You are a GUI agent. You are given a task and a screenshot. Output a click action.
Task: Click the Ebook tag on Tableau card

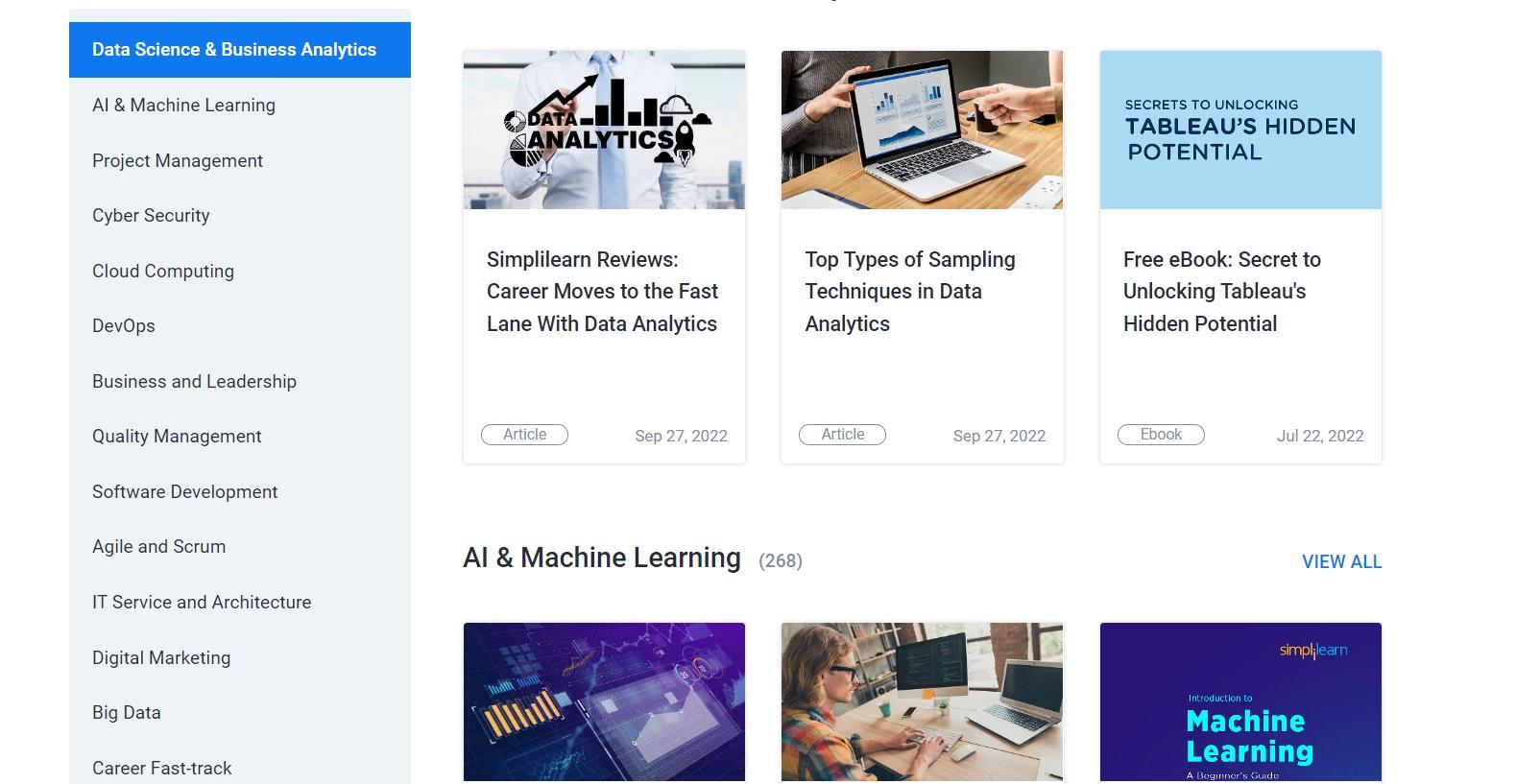(1161, 435)
